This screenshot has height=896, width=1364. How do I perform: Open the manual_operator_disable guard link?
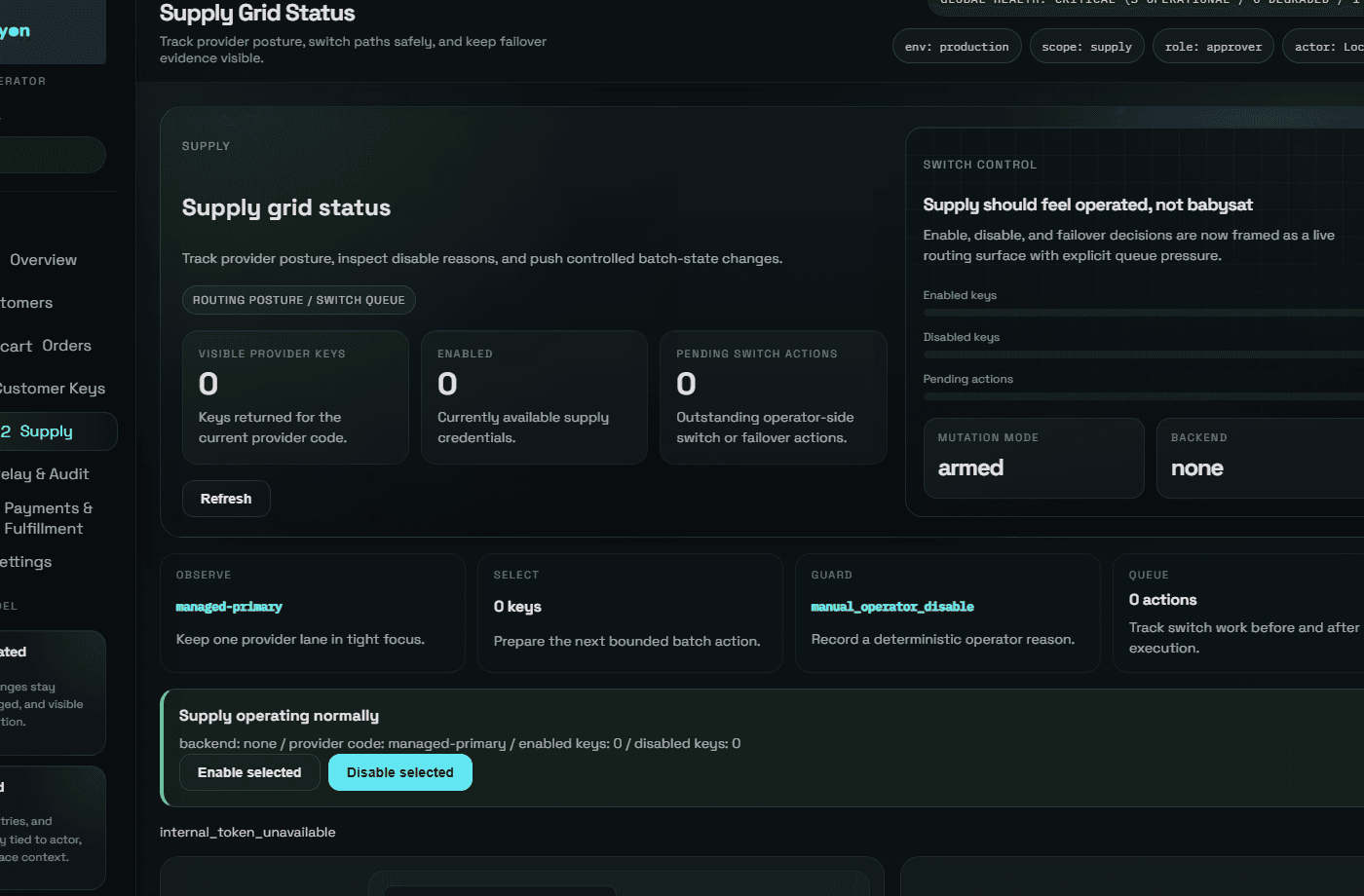coord(892,606)
